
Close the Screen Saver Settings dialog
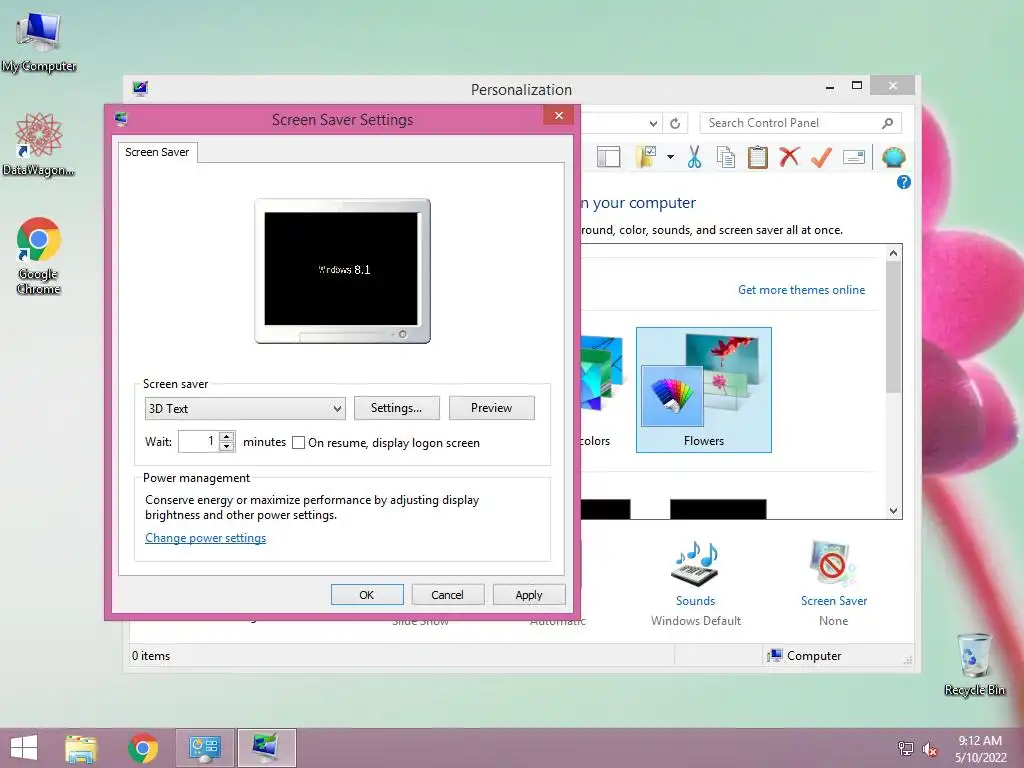pos(558,116)
